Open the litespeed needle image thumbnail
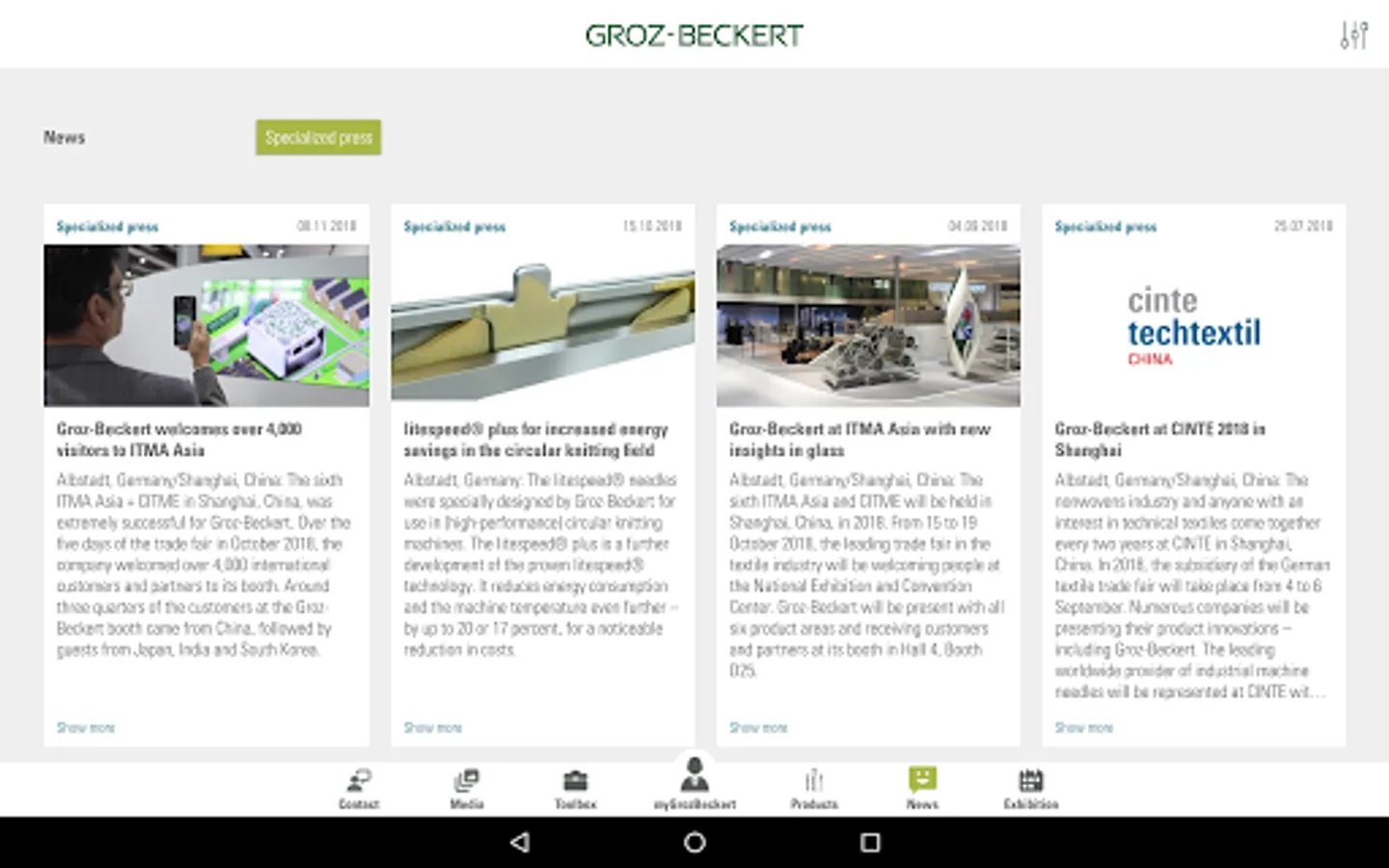Viewport: 1389px width, 868px height. click(x=543, y=325)
